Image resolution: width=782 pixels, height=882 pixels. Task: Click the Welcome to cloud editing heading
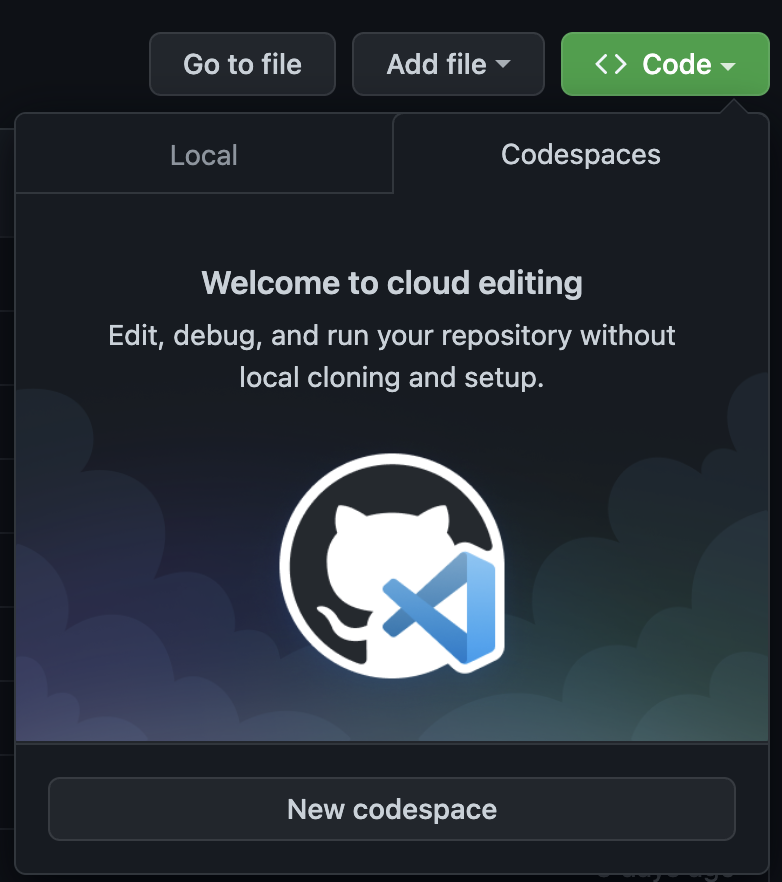click(x=391, y=283)
